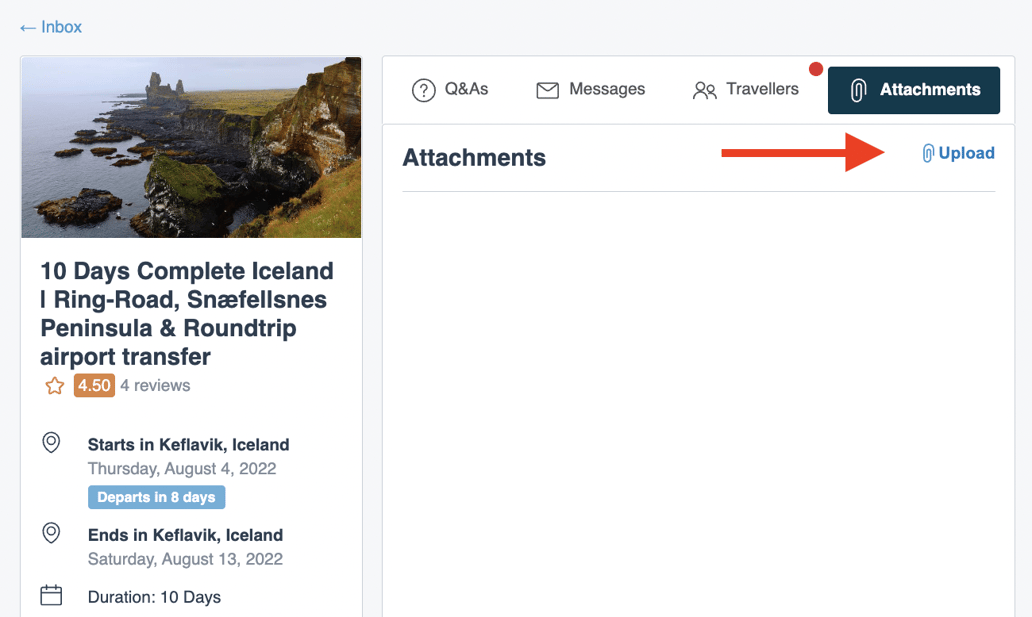The image size is (1032, 617).
Task: Click the Q&As question mark icon
Action: [424, 90]
